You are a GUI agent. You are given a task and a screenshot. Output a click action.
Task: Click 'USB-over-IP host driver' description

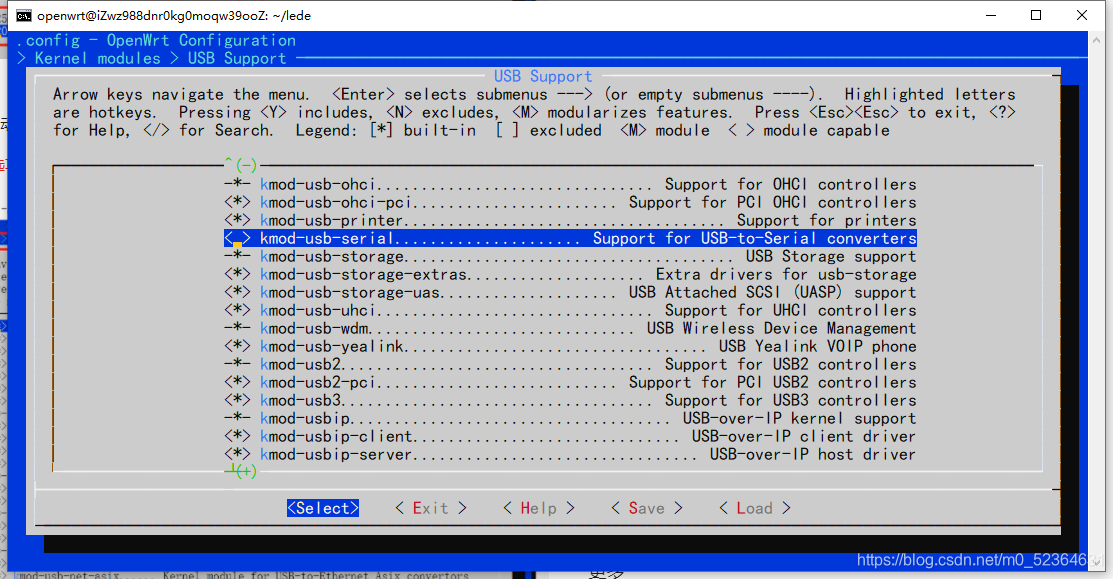point(813,454)
